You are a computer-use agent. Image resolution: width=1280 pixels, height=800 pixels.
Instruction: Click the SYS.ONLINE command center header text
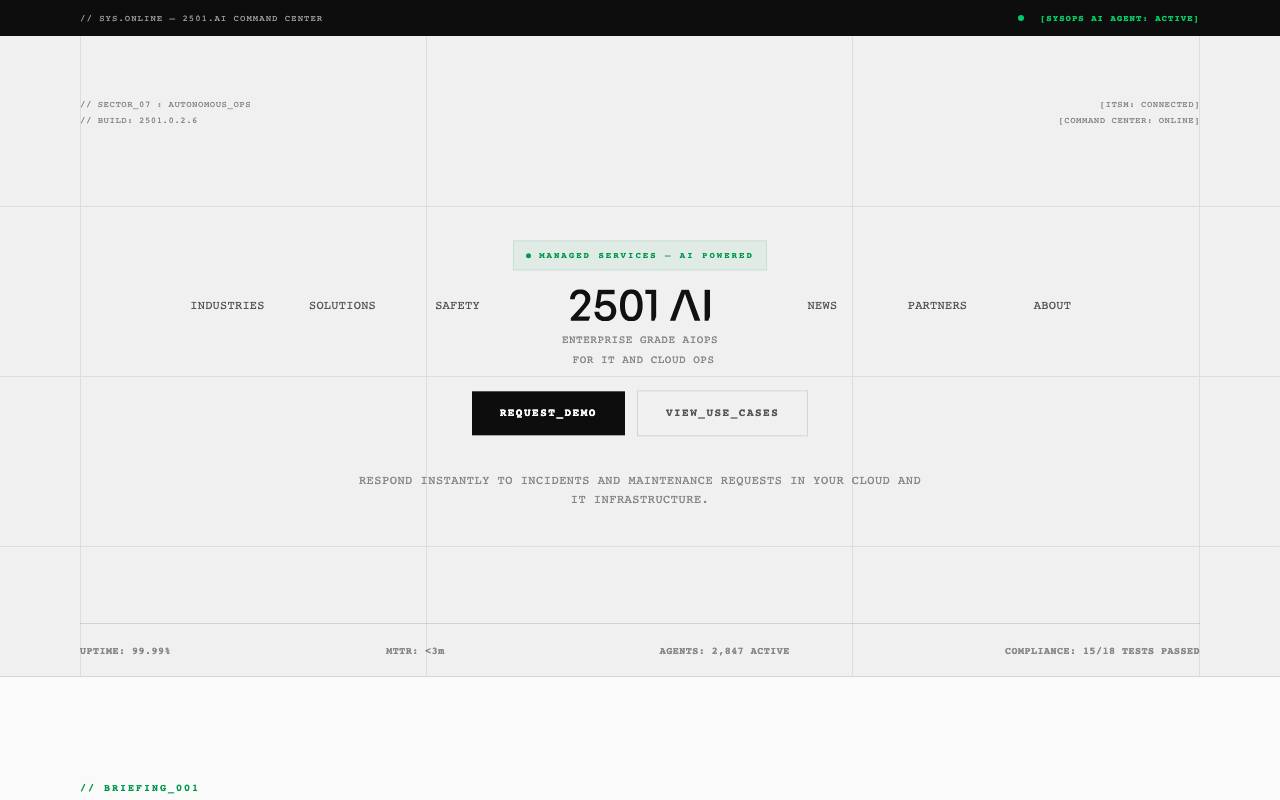click(x=201, y=18)
